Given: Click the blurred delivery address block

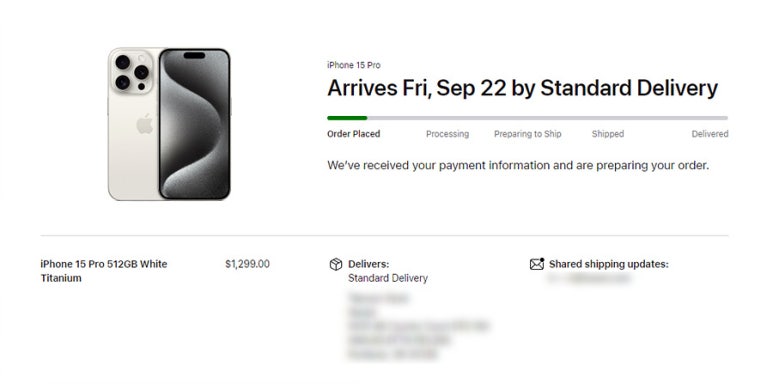Looking at the screenshot, I should click(x=418, y=326).
